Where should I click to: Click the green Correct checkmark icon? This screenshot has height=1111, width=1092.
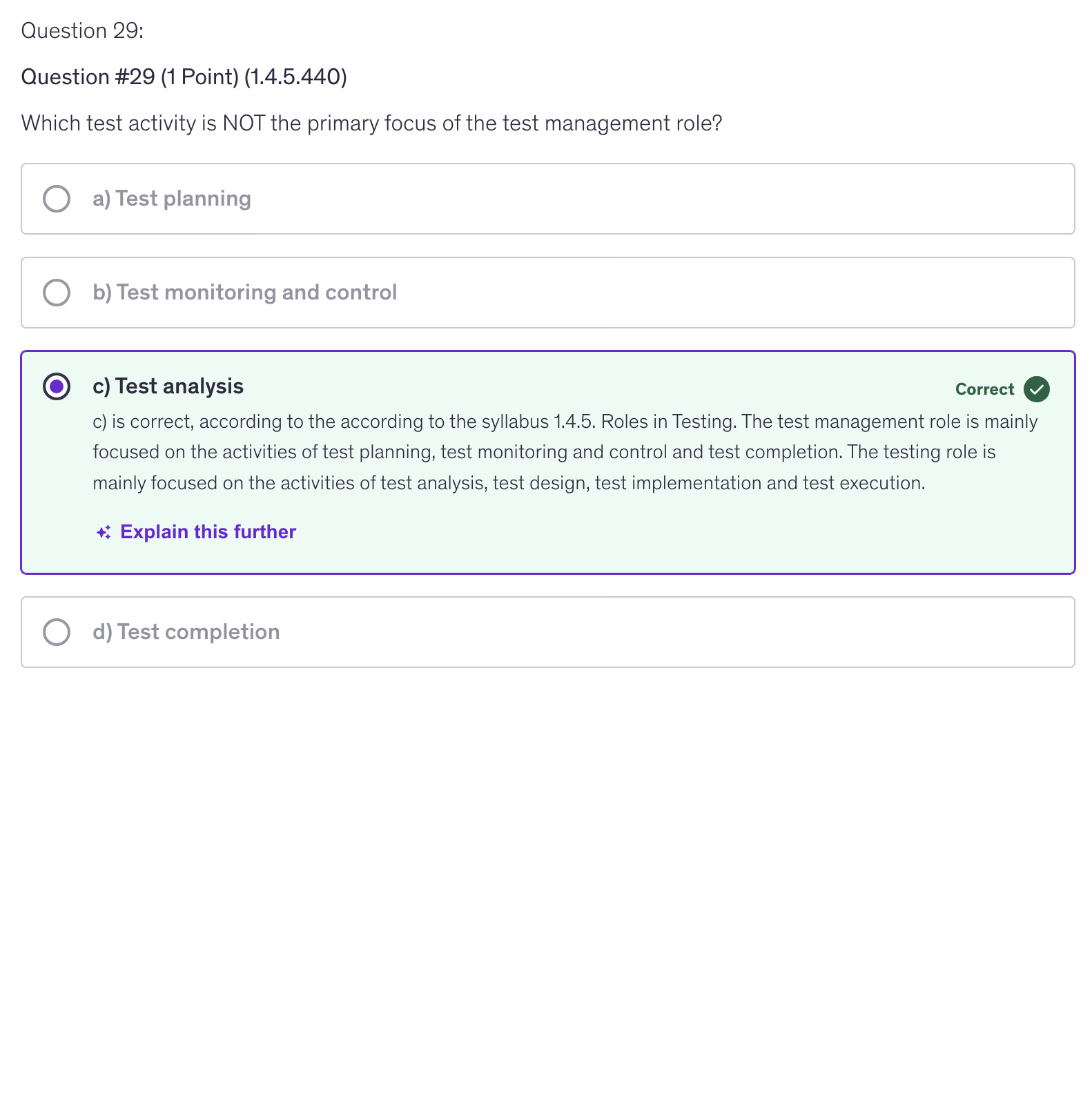pos(1036,389)
